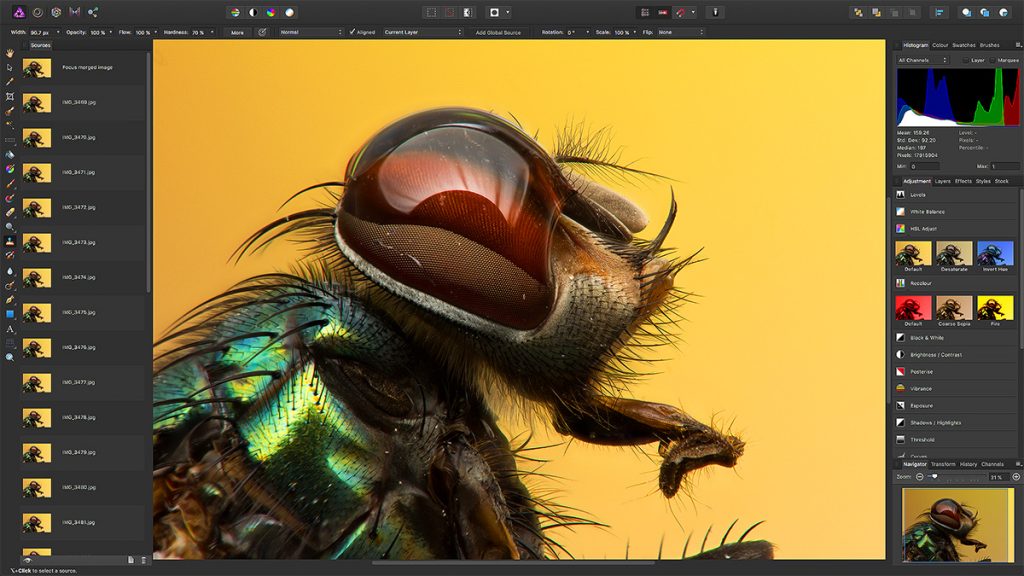Enable the Aligned checkbox in the context toolbar

(x=352, y=31)
